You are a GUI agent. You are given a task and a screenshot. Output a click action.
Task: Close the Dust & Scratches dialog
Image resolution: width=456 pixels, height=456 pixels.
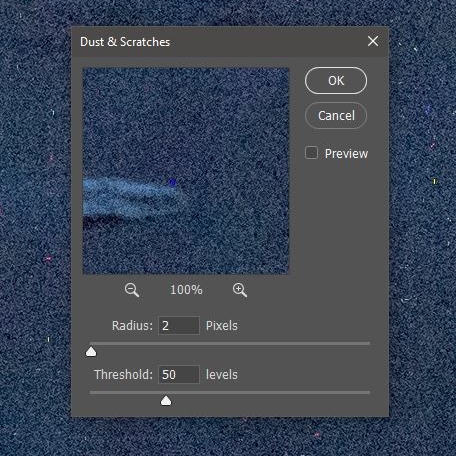(x=373, y=41)
